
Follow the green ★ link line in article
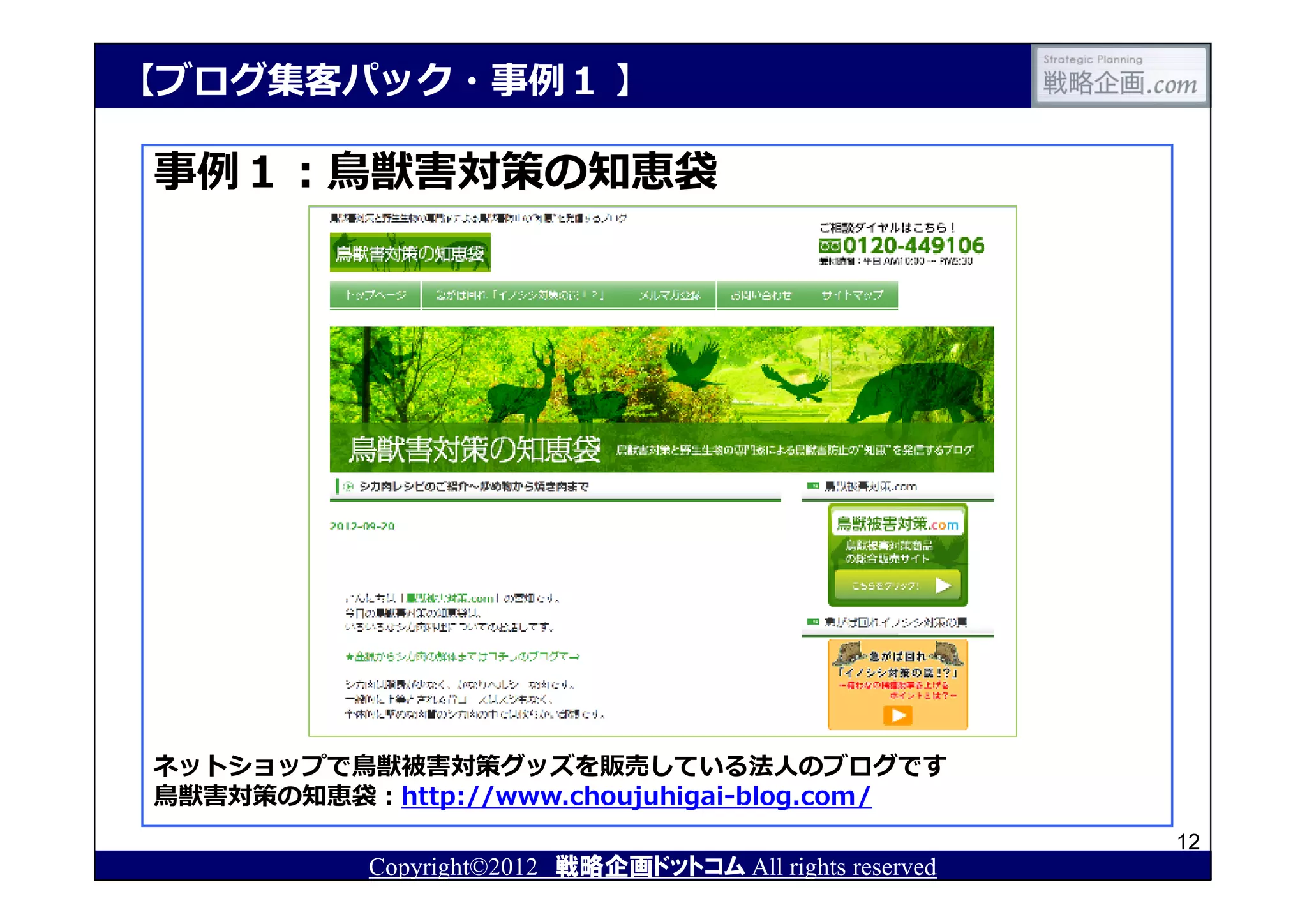pos(463,656)
